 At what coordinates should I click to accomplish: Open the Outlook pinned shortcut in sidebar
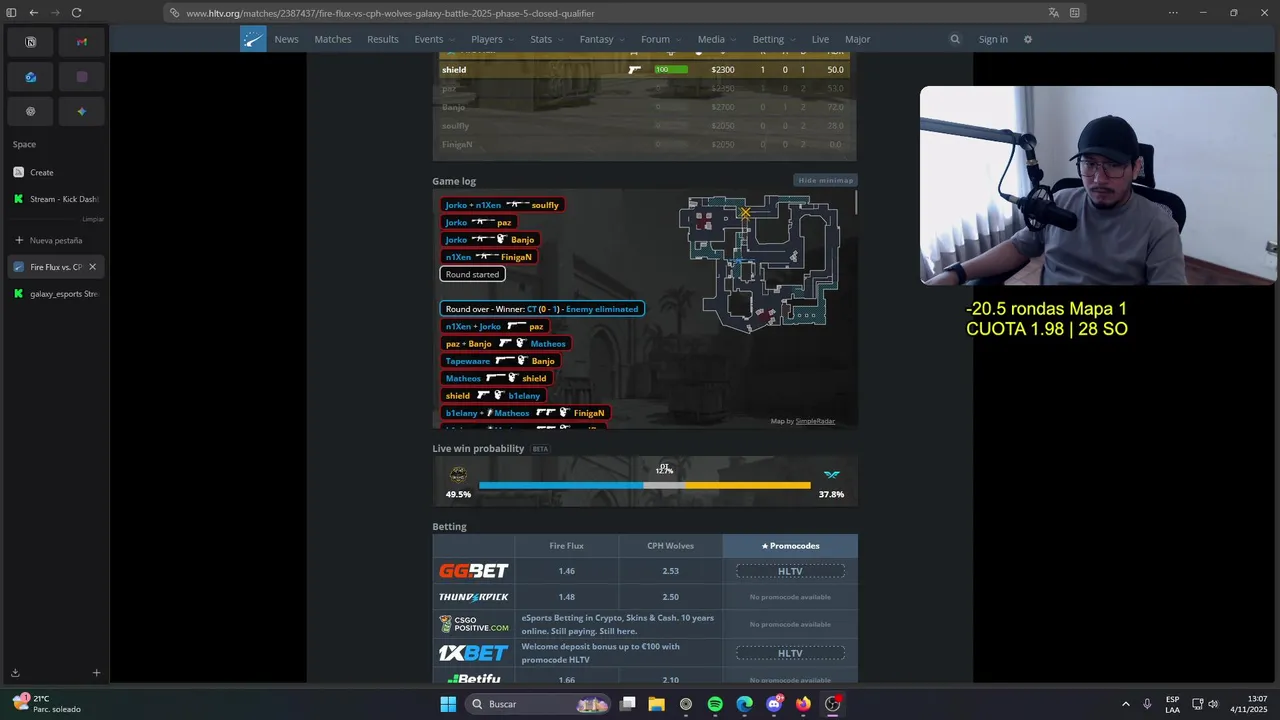tap(30, 77)
